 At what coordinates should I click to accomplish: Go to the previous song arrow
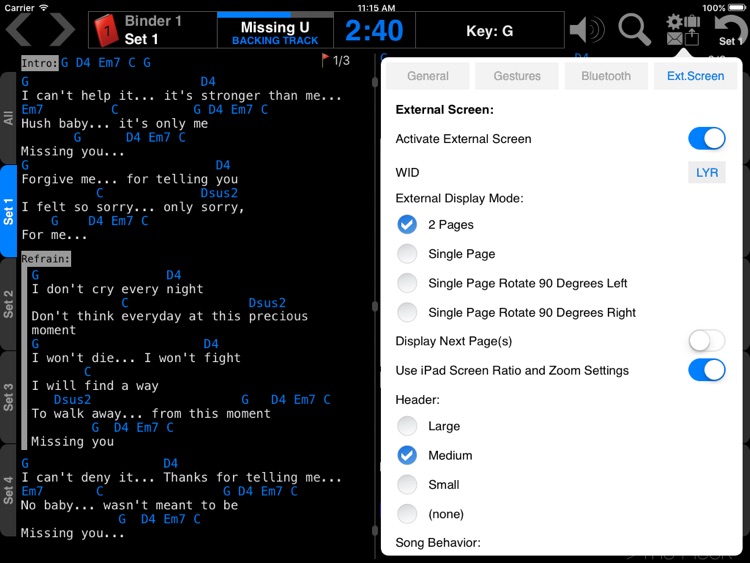[x=18, y=29]
